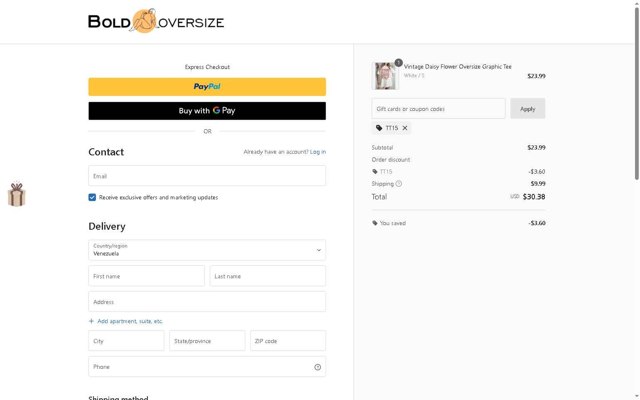Uncheck Receive exclusive offers and marketing updates

pos(92,198)
